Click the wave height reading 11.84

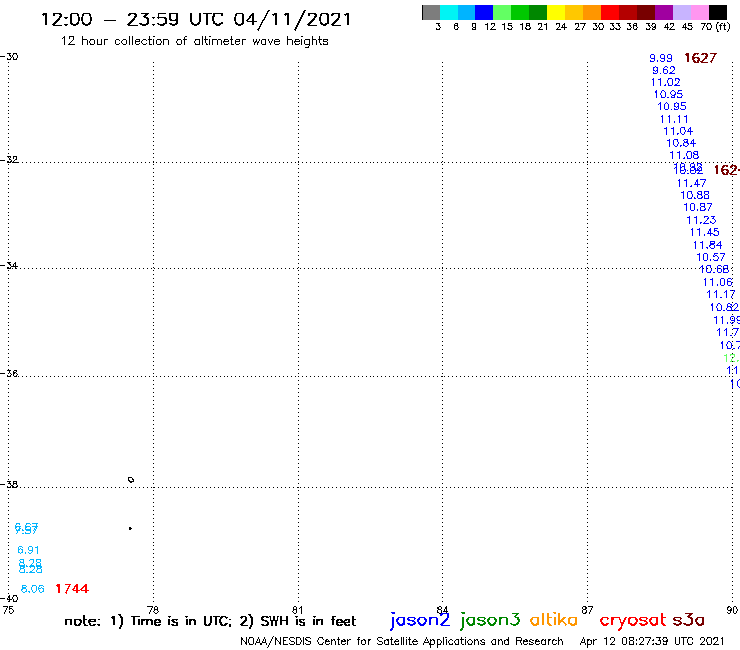(707, 245)
